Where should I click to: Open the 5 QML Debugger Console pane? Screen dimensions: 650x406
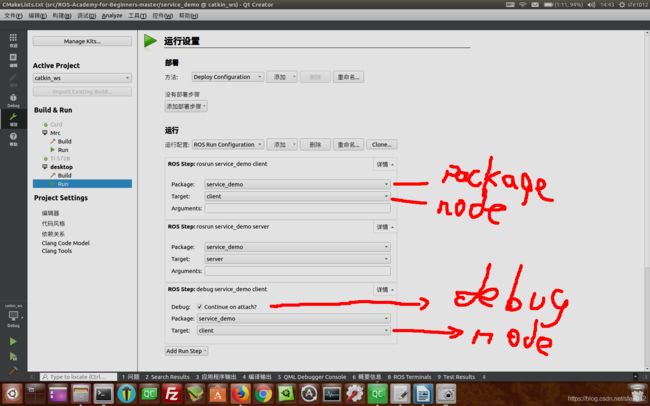pos(312,377)
